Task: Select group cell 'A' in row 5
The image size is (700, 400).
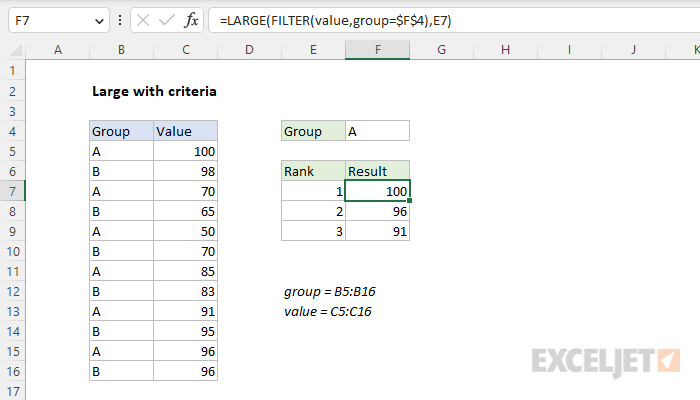Action: coord(121,151)
